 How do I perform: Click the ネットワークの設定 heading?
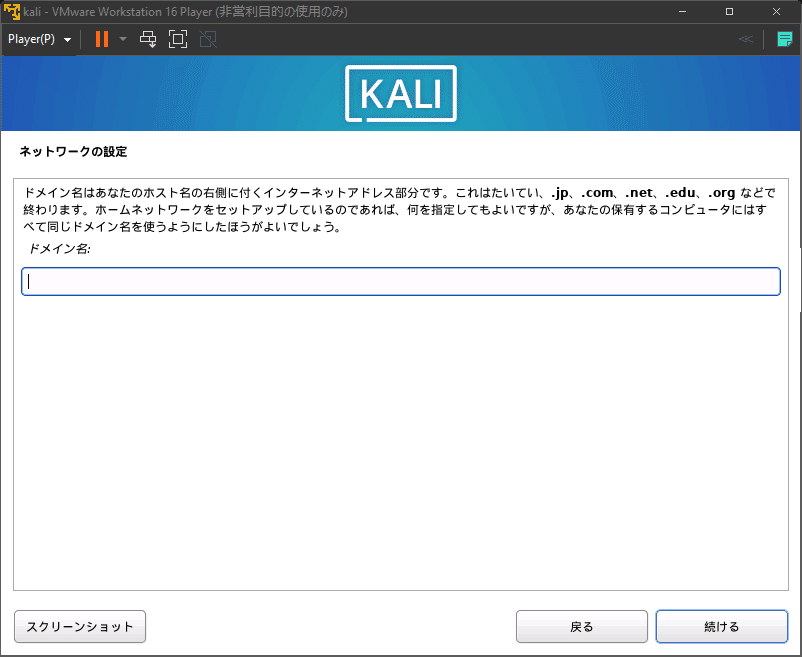[x=73, y=152]
